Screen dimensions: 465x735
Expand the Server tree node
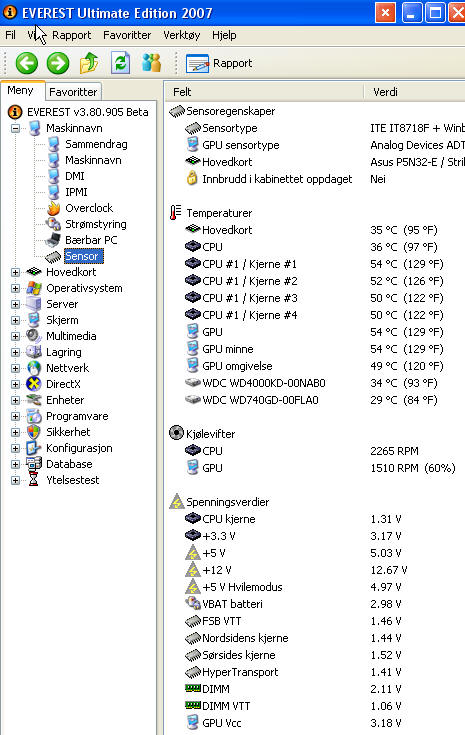[x=15, y=304]
